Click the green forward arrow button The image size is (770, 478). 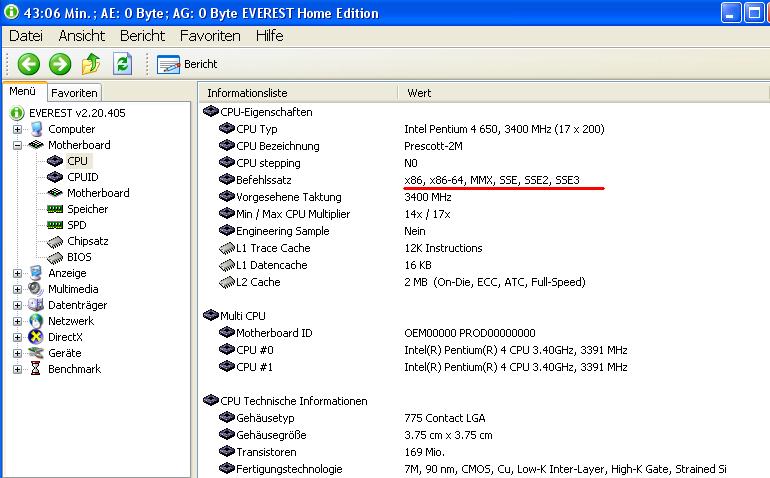pyautogui.click(x=60, y=64)
